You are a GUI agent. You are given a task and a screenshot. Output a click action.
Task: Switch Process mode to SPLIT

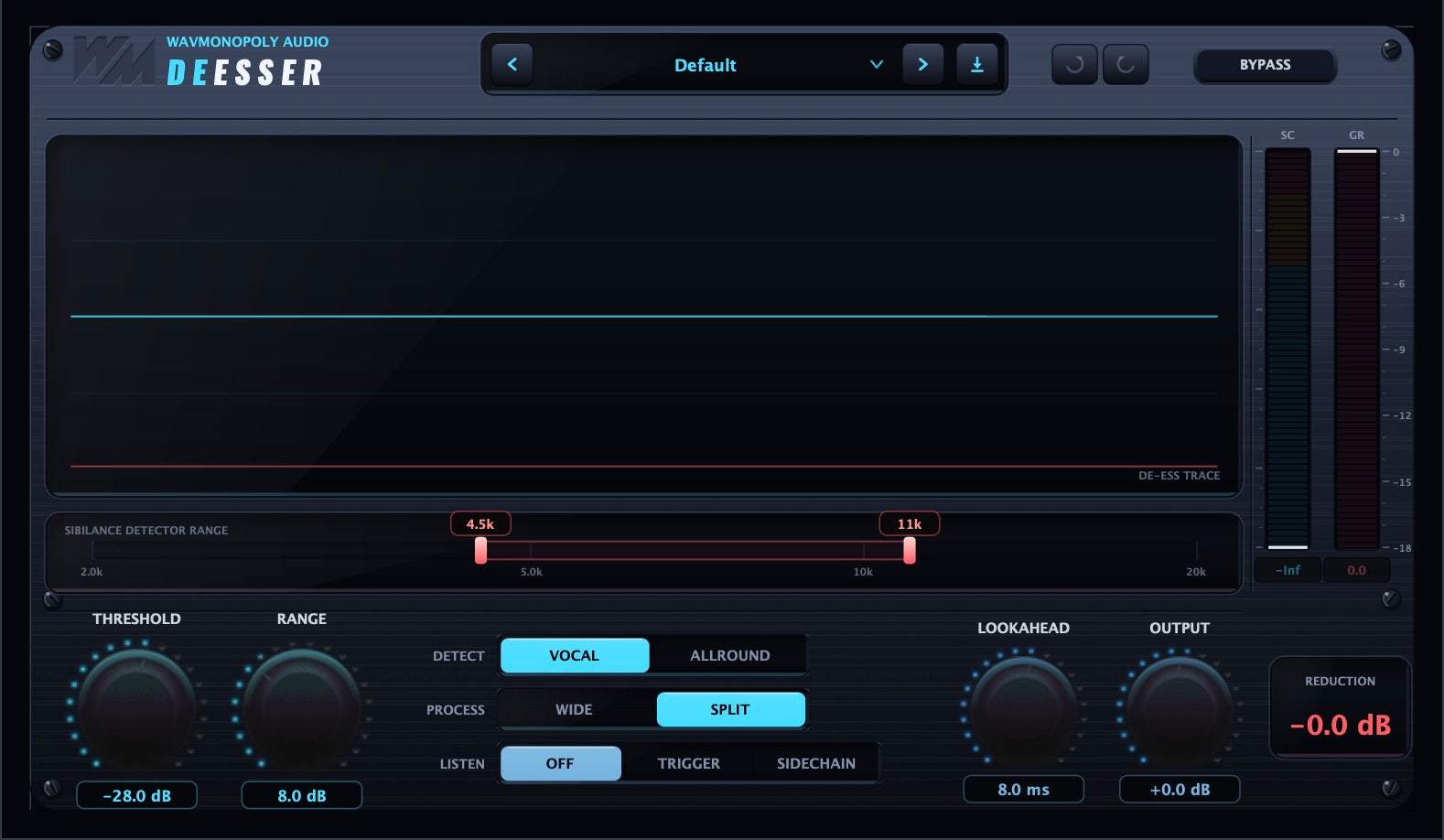point(730,709)
